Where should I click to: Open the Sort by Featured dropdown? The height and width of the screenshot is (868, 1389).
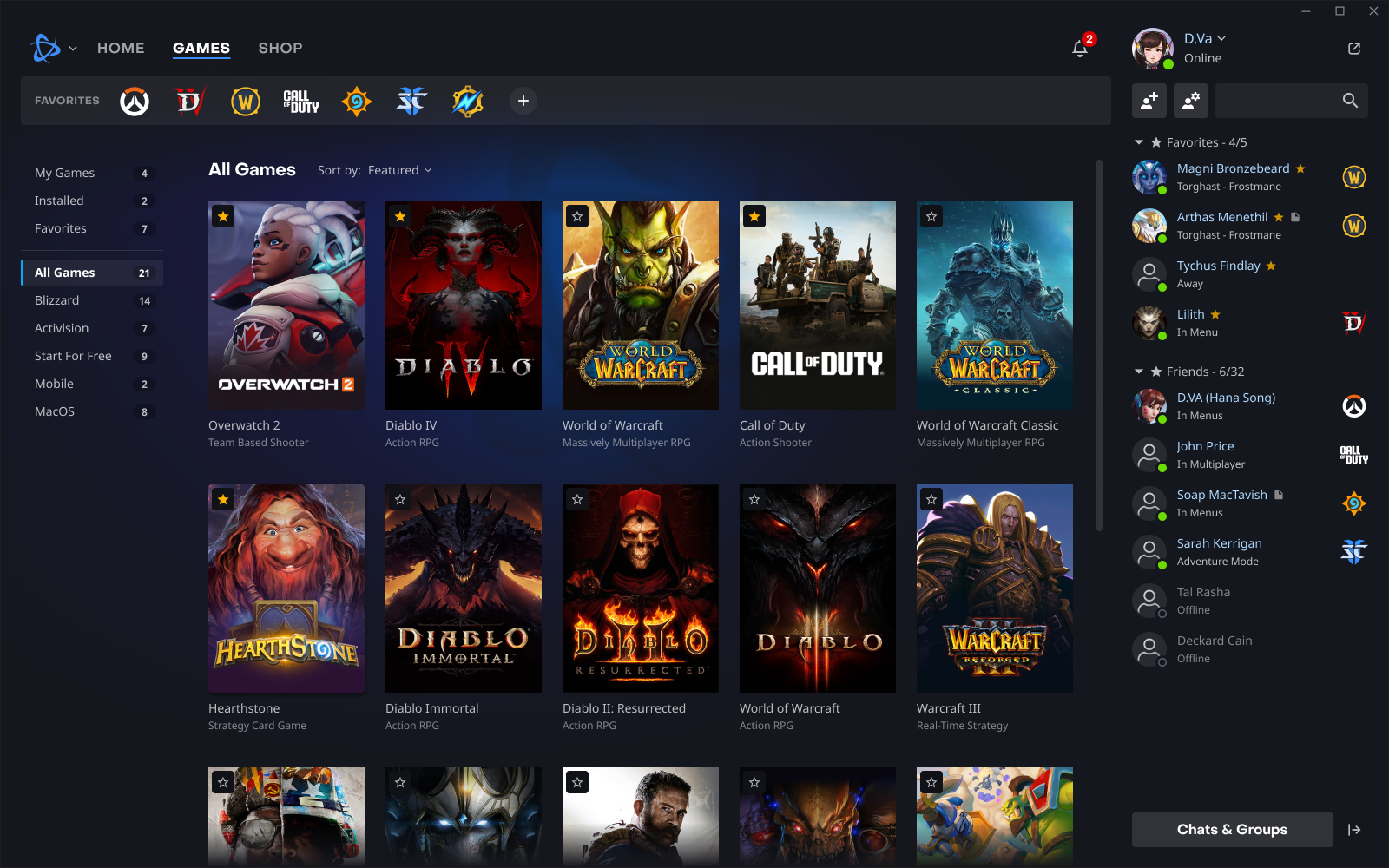399,170
